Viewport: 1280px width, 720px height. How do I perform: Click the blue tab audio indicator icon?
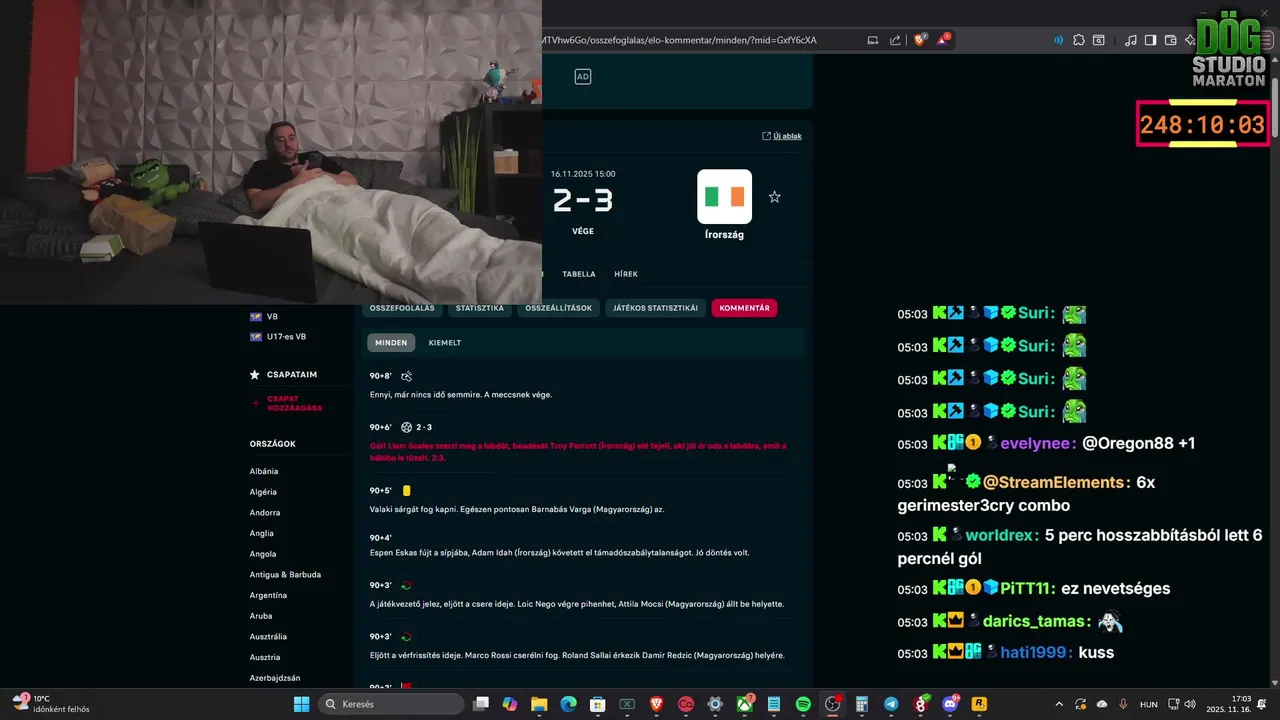pyautogui.click(x=1058, y=40)
